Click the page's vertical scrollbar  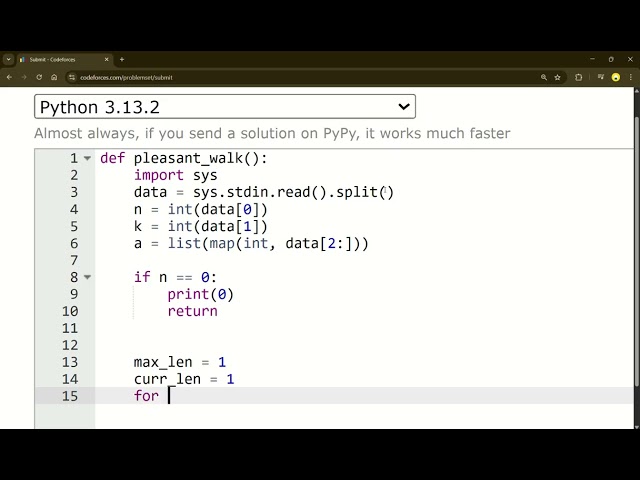click(636, 250)
